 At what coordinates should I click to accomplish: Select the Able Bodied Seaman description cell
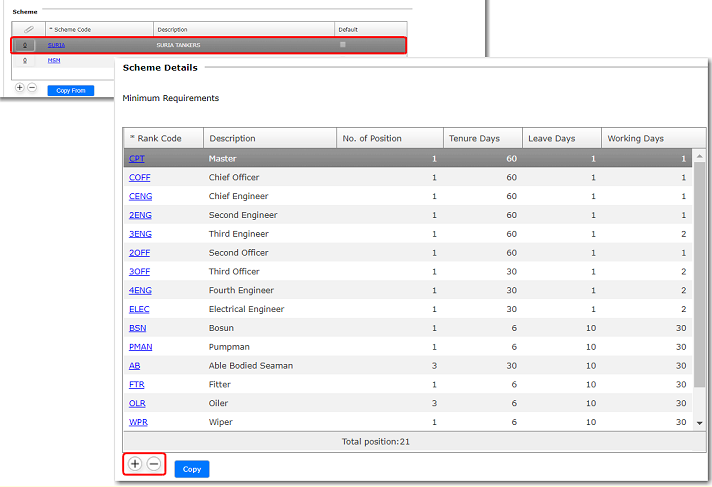250,366
